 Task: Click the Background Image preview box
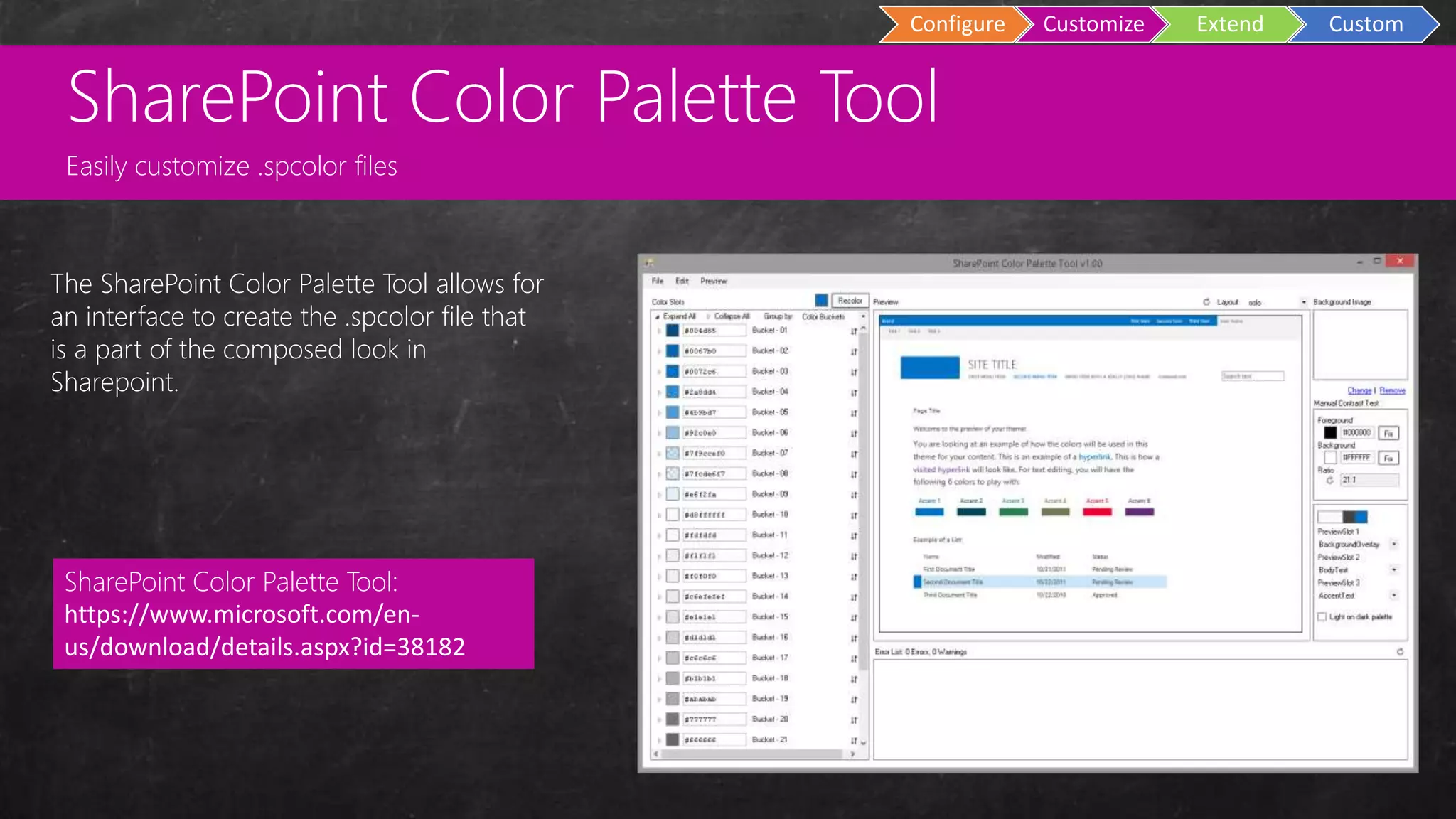pos(1360,345)
